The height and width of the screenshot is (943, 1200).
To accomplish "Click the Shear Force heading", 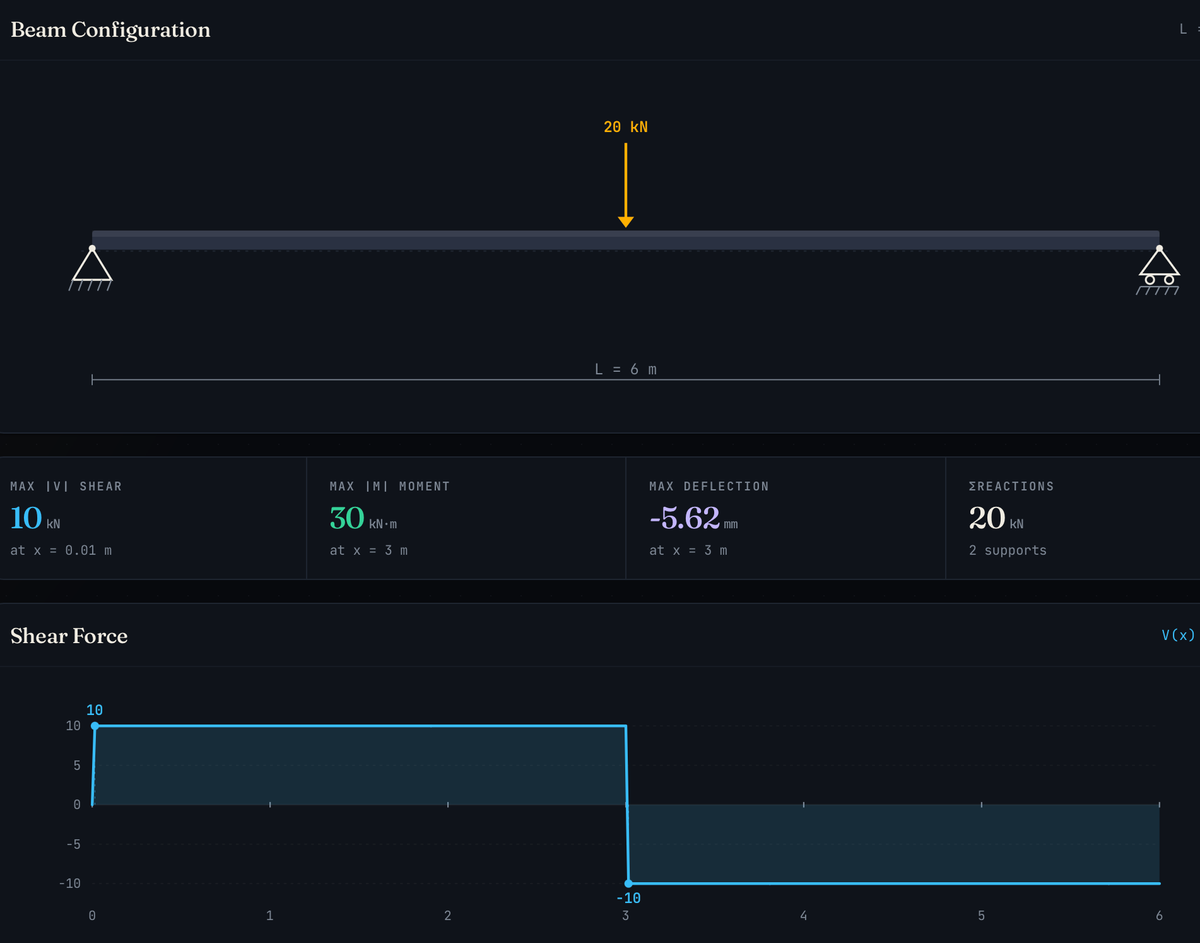I will 69,636.
